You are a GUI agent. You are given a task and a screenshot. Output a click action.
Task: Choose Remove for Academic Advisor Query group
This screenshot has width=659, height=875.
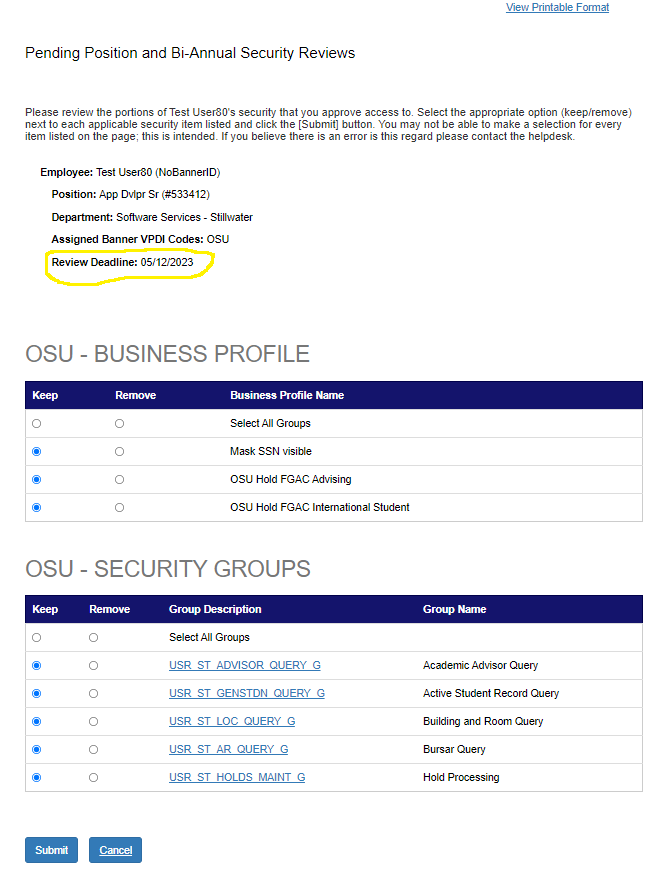94,666
